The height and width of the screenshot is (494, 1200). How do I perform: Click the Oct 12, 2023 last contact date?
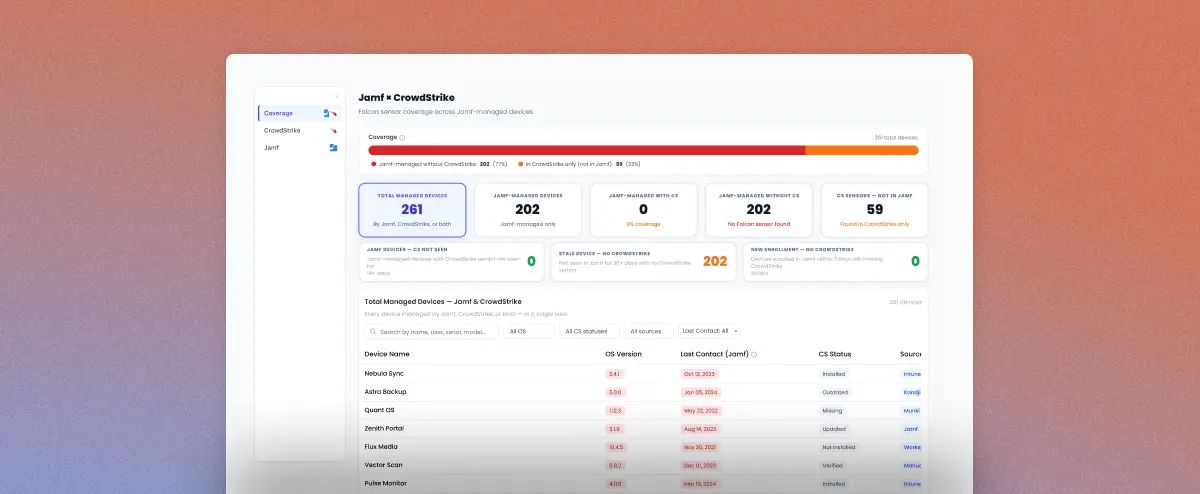pyautogui.click(x=699, y=373)
